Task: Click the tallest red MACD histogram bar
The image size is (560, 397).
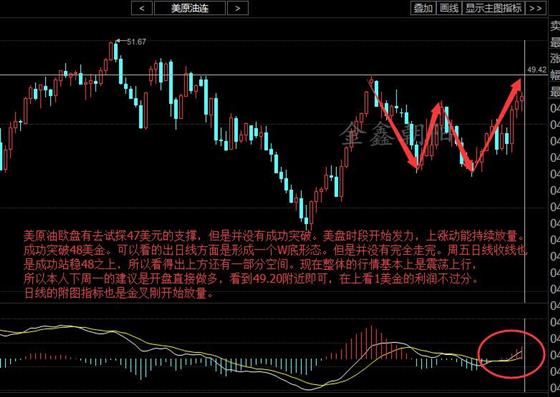Action: [x=371, y=342]
